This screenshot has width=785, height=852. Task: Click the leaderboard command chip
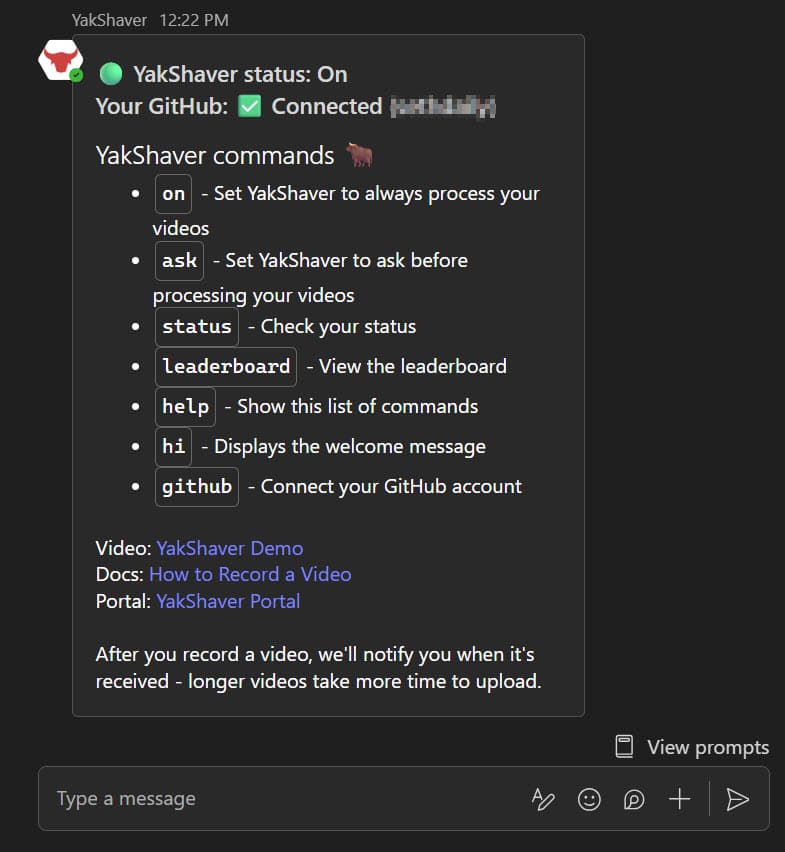coord(225,367)
